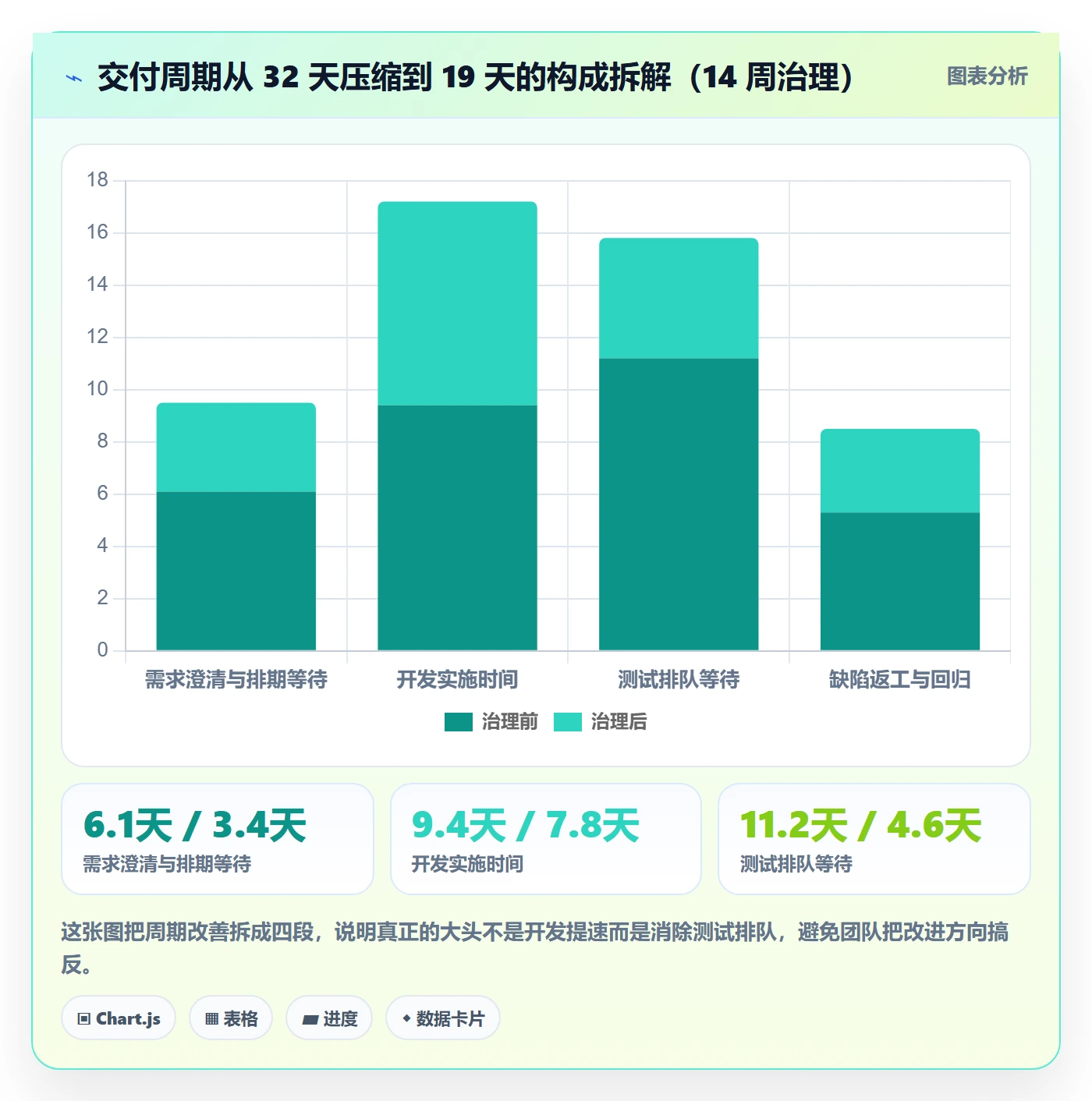Click the 治理后 bar segment for 测试排队等待
1092x1101 pixels.
pos(679,299)
